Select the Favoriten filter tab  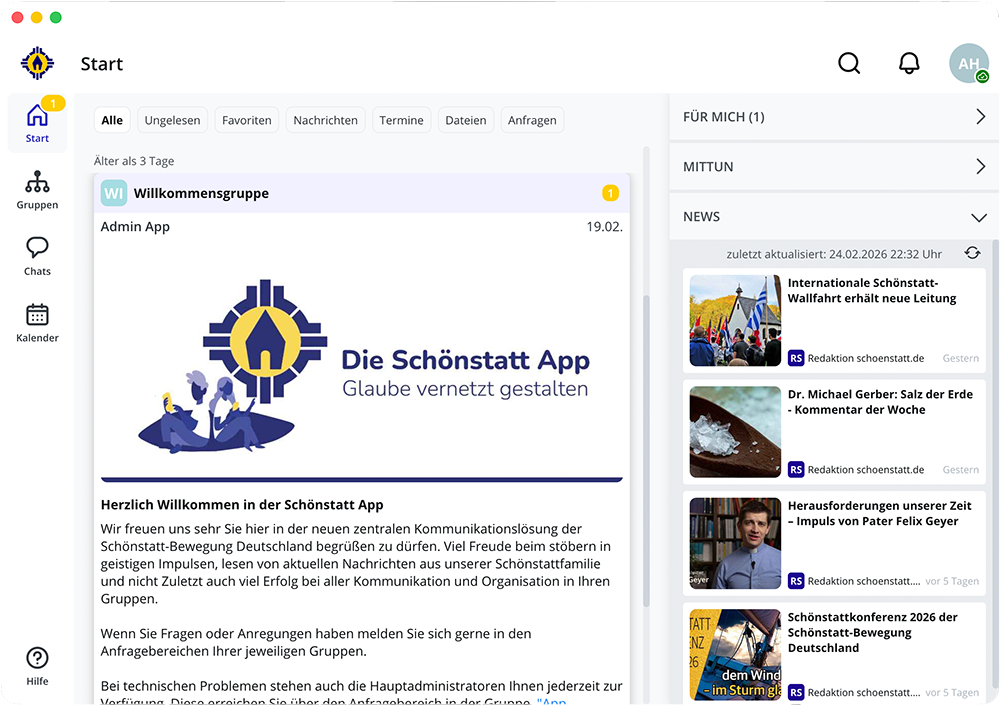(247, 120)
